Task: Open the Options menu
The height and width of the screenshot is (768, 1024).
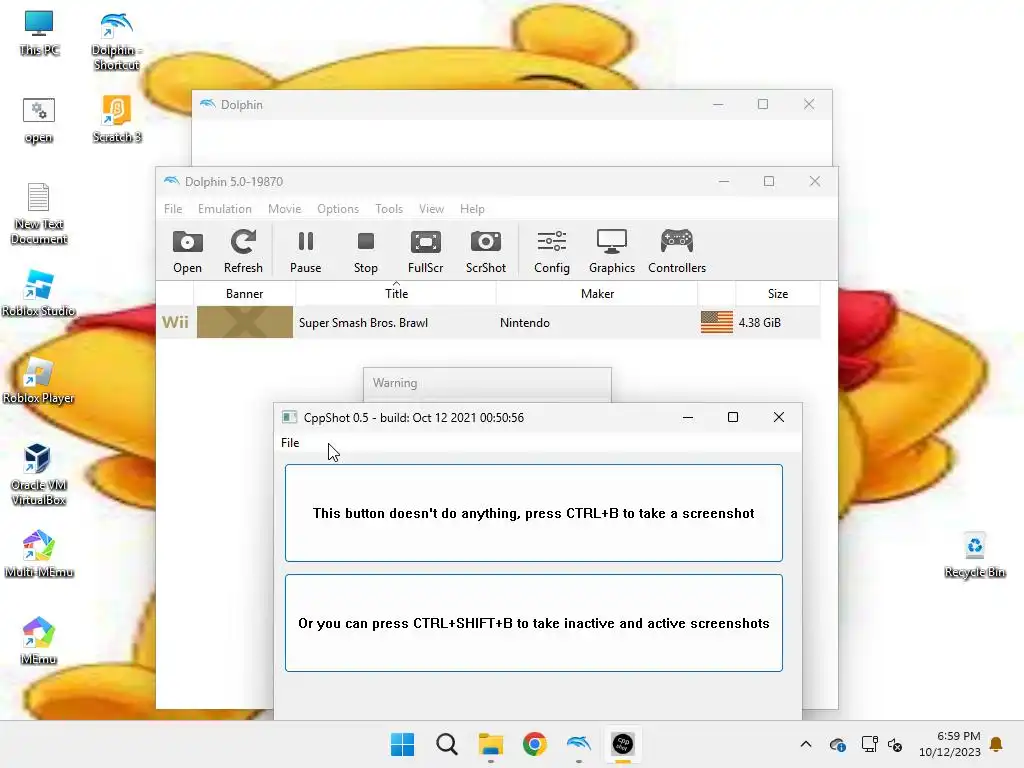Action: tap(338, 209)
